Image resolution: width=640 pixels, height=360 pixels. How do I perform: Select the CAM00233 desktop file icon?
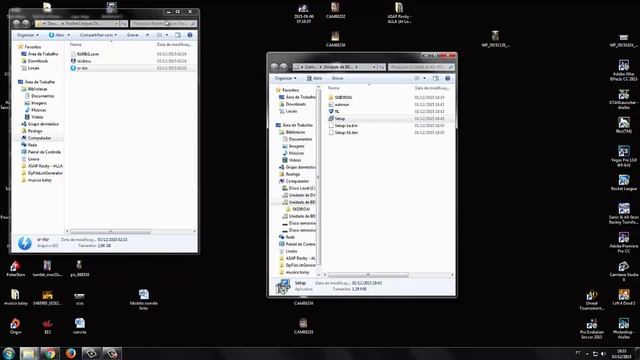[303, 326]
